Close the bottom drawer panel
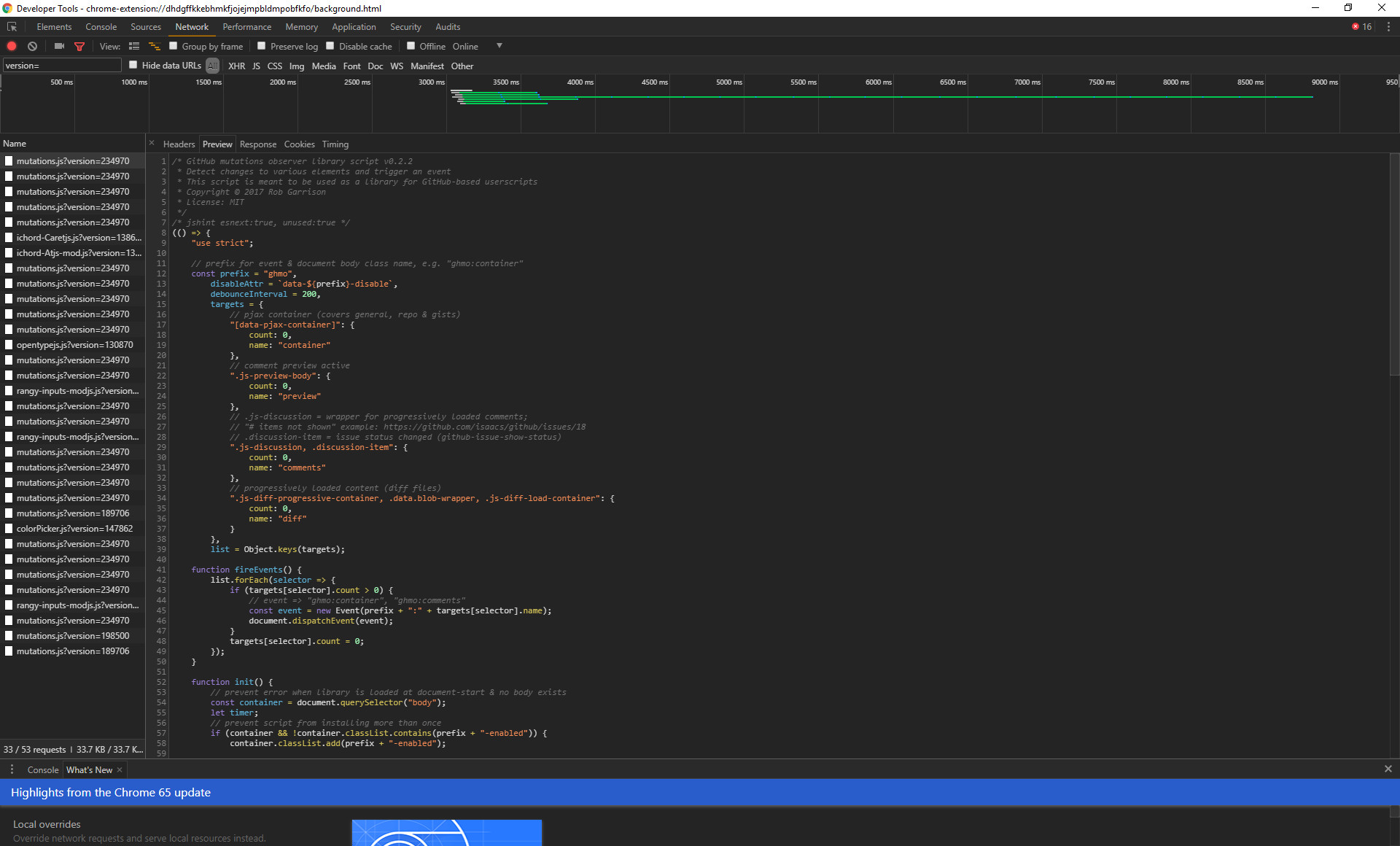Screen dimensions: 1400x846 (x=1388, y=769)
